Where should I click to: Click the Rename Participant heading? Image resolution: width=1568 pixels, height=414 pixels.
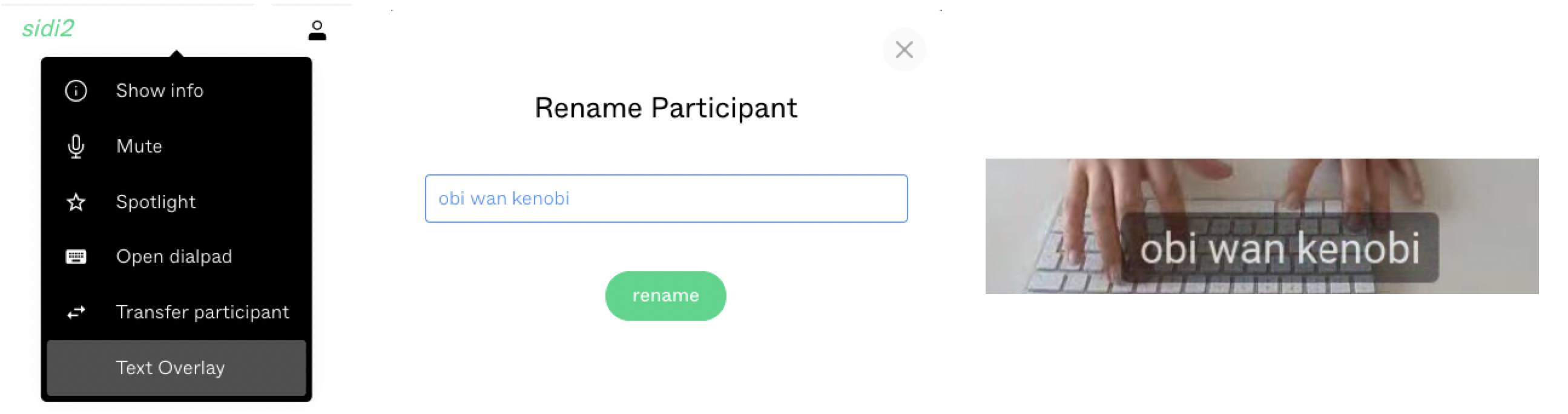pyautogui.click(x=666, y=107)
